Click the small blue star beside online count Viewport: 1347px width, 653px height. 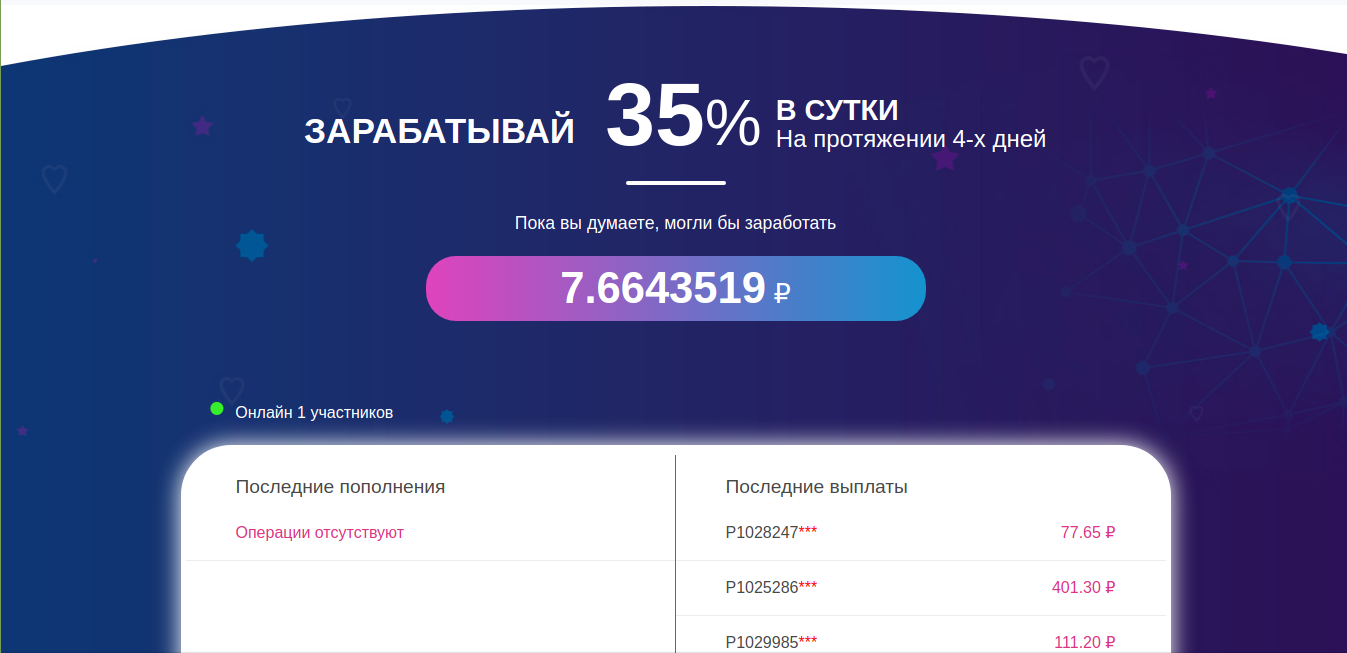[447, 416]
